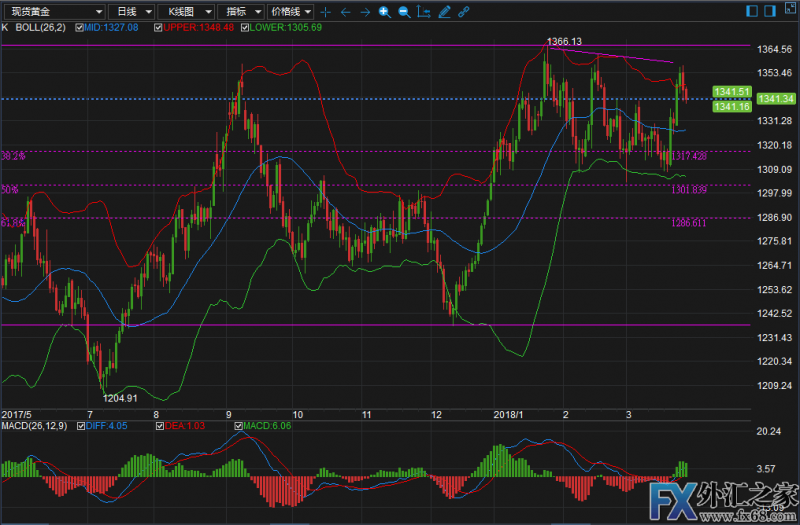This screenshot has width=800, height=525.
Task: Zoom out of the chart
Action: coord(403,12)
